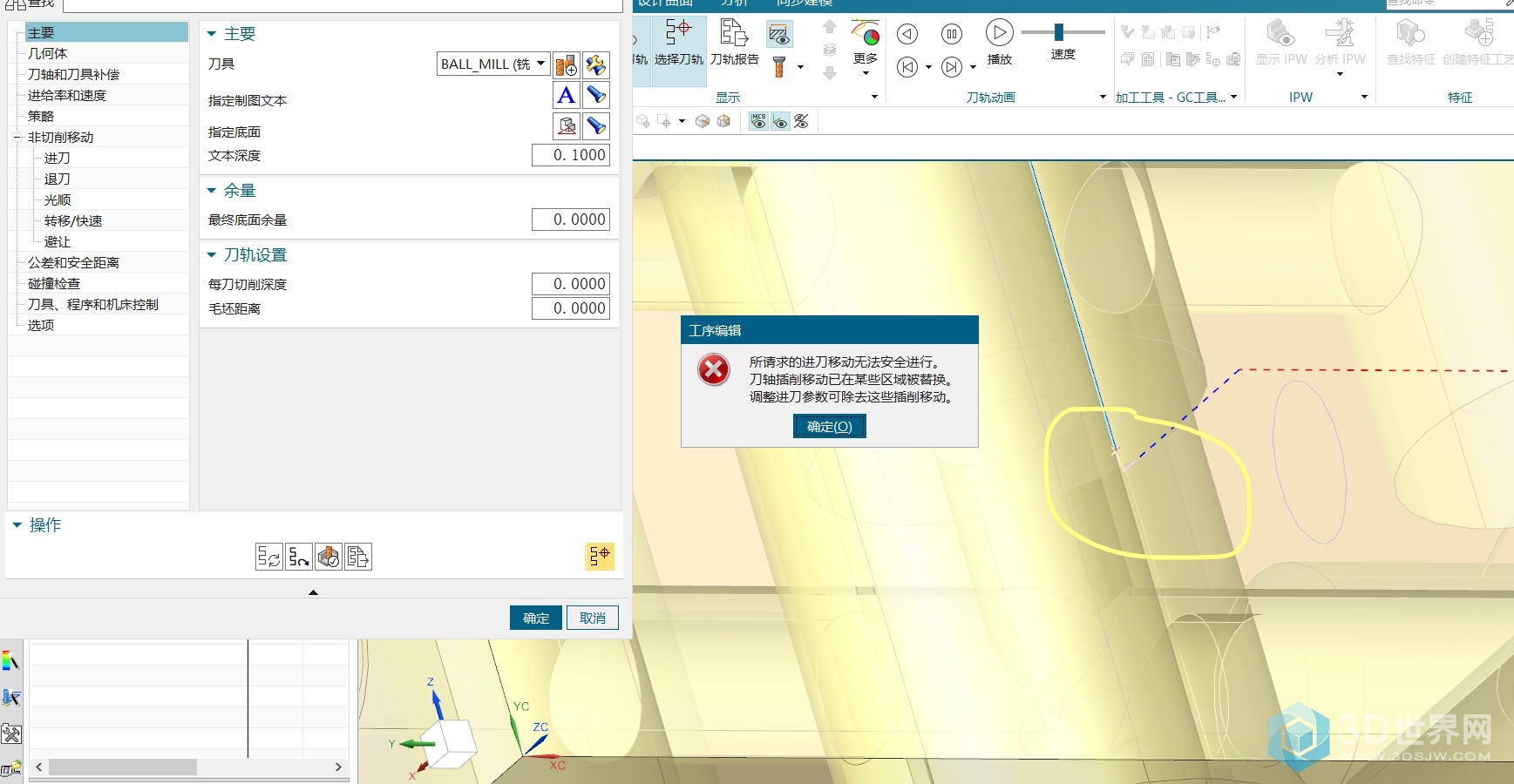Click the 分析 IPW icon

coord(1340,44)
